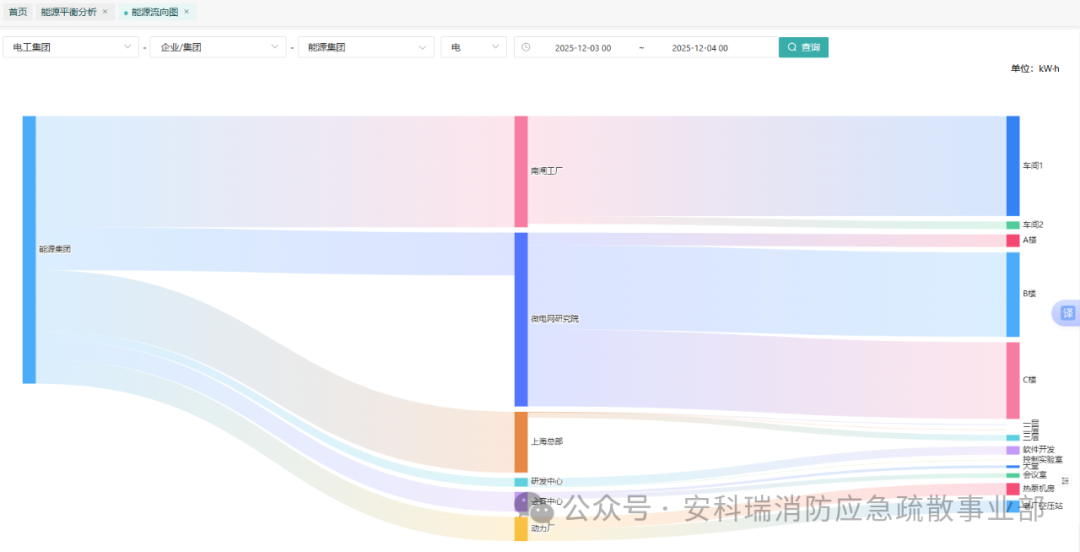1080x552 pixels.
Task: Click the floating 译 translate button
Action: (x=1068, y=313)
